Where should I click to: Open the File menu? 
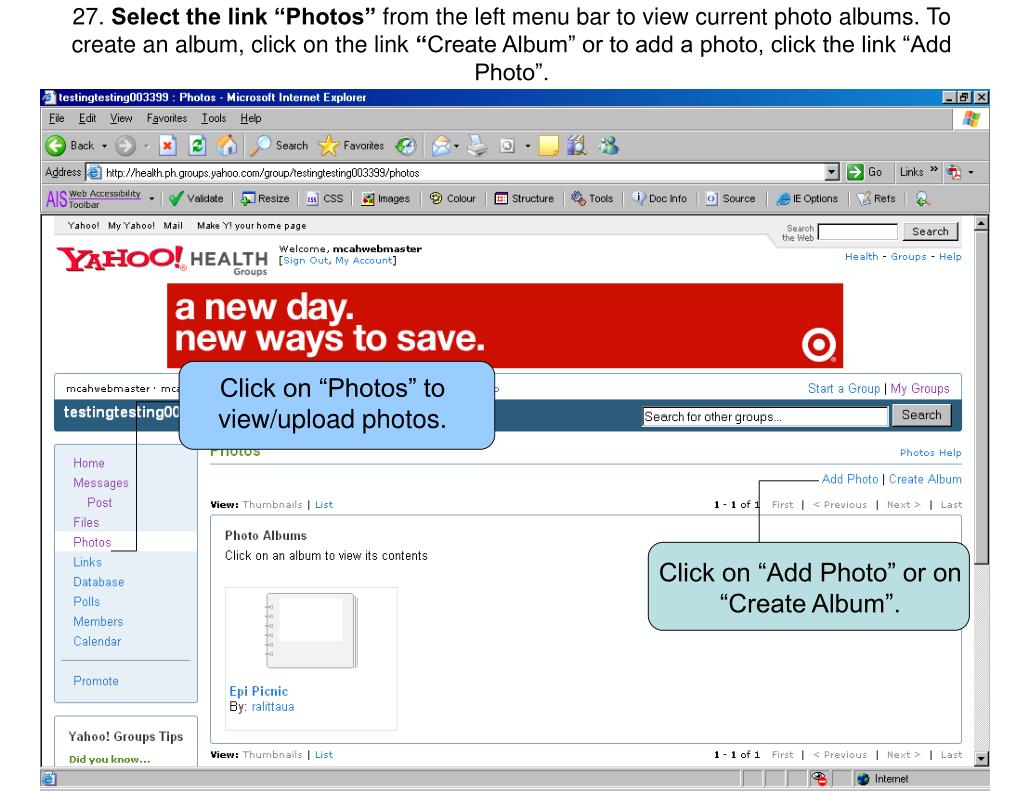pyautogui.click(x=57, y=118)
